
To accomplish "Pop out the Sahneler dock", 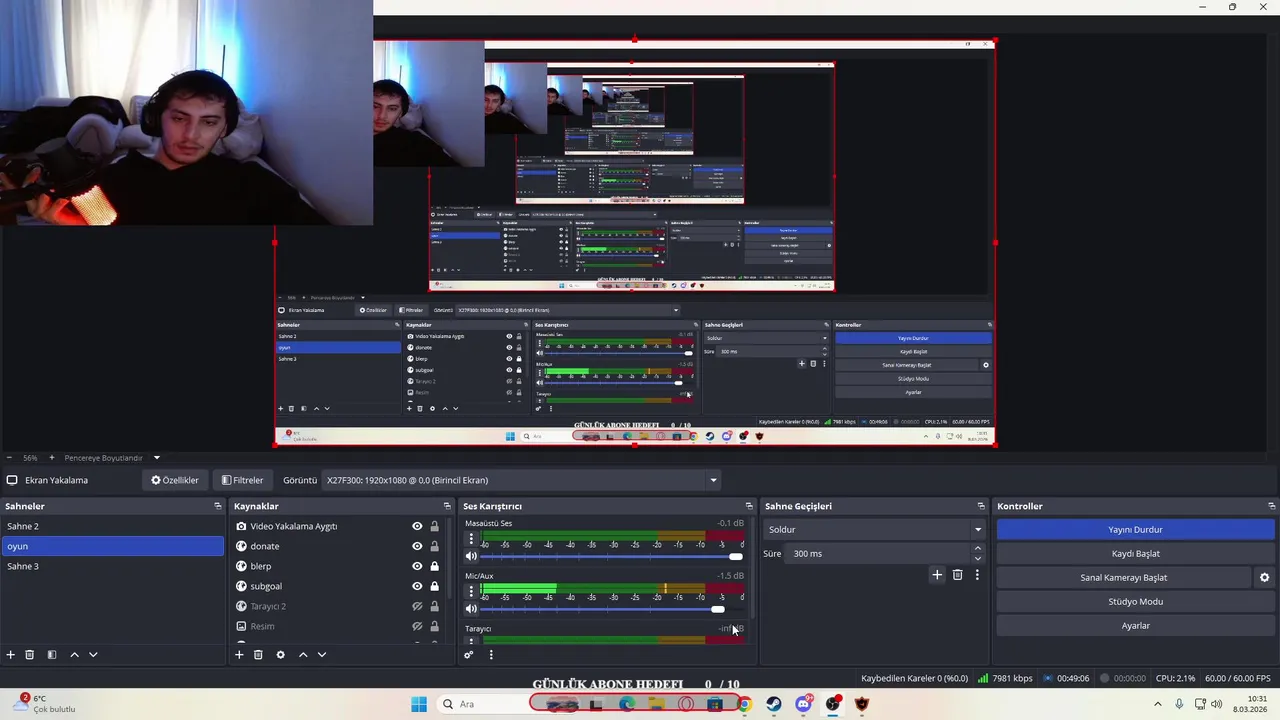I will 217,506.
